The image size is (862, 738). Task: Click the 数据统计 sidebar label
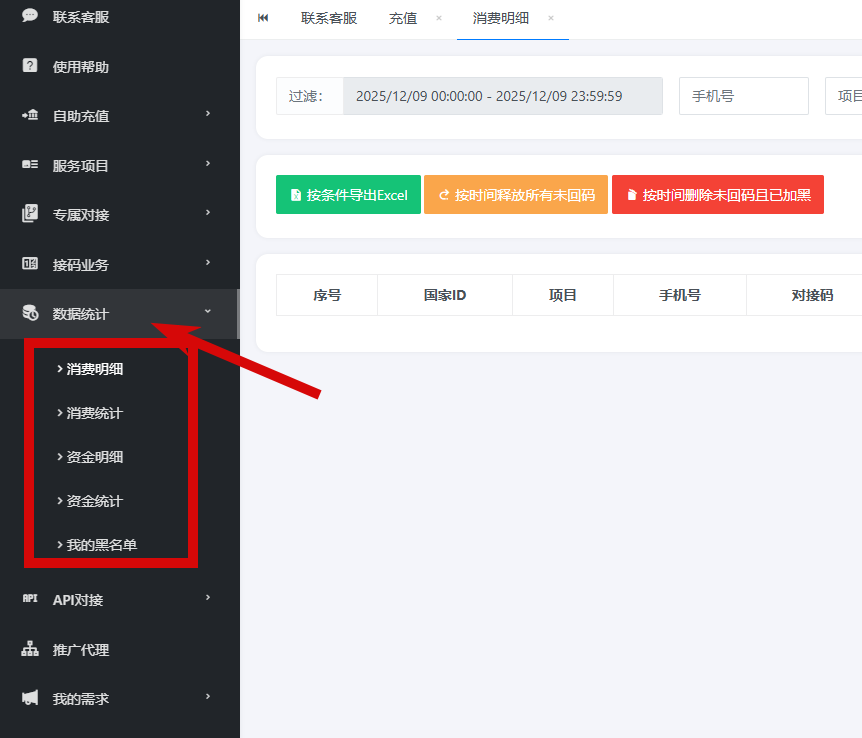click(x=80, y=314)
